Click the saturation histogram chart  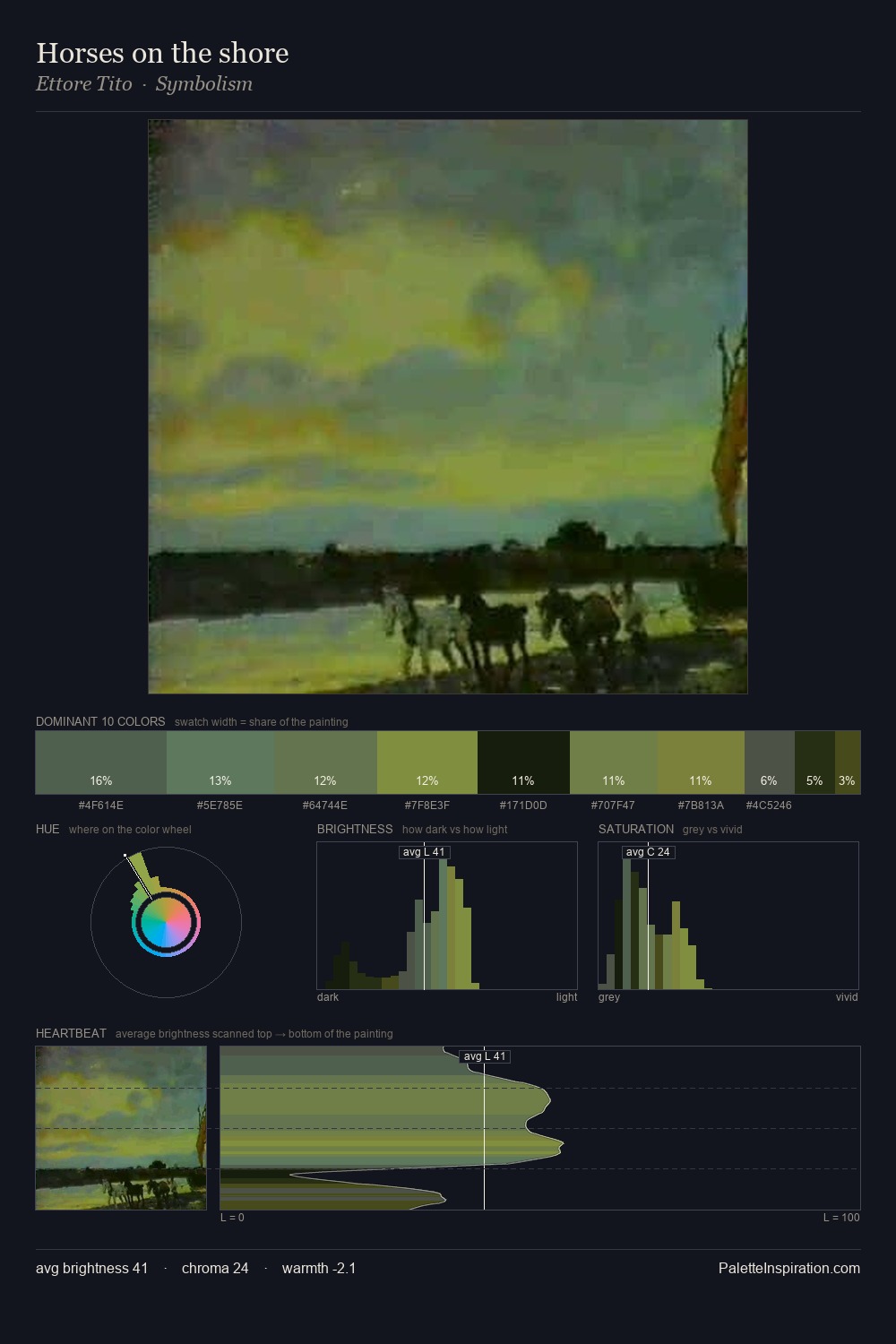coord(728,916)
